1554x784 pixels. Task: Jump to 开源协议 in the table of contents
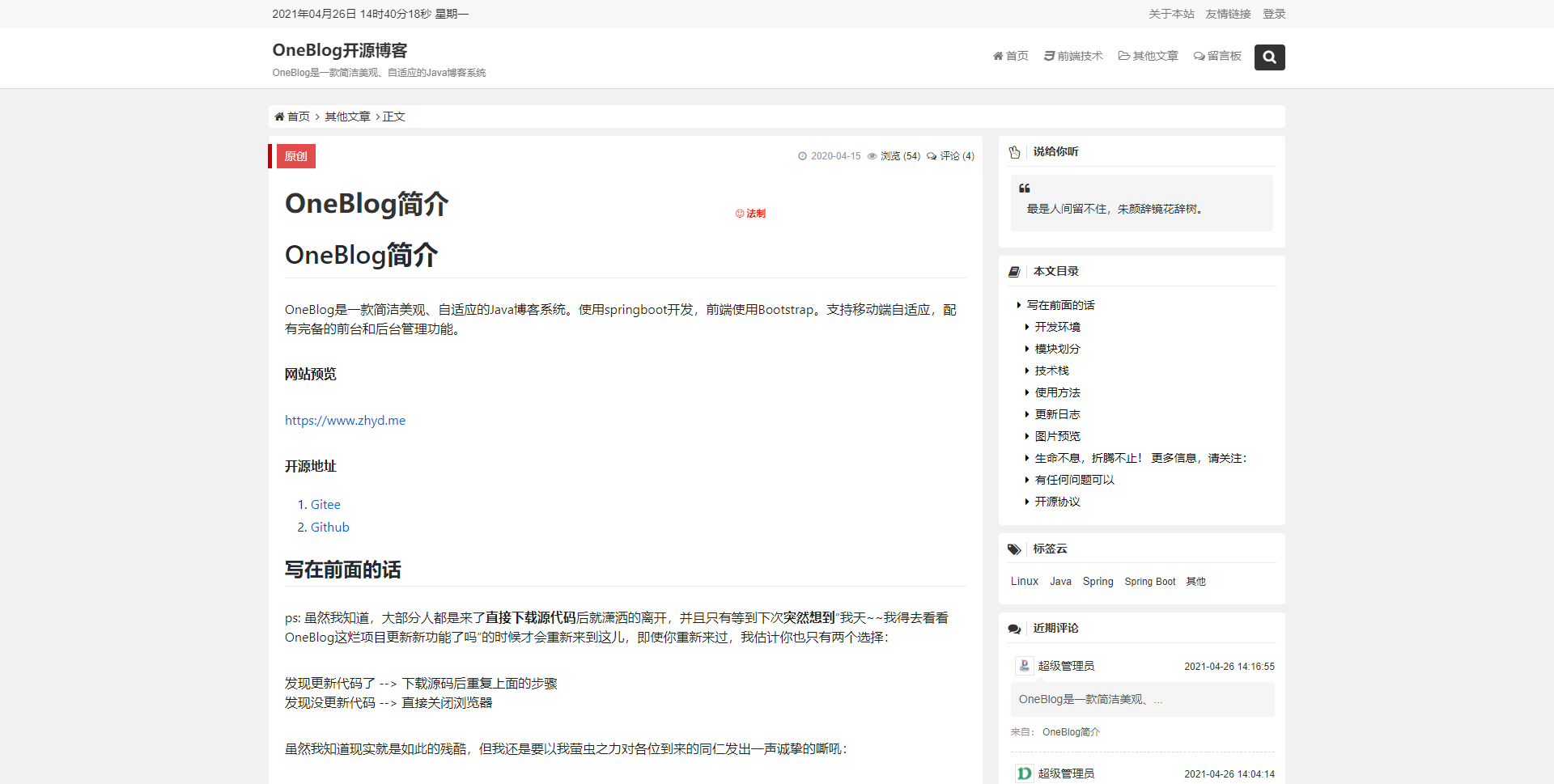[x=1057, y=502]
